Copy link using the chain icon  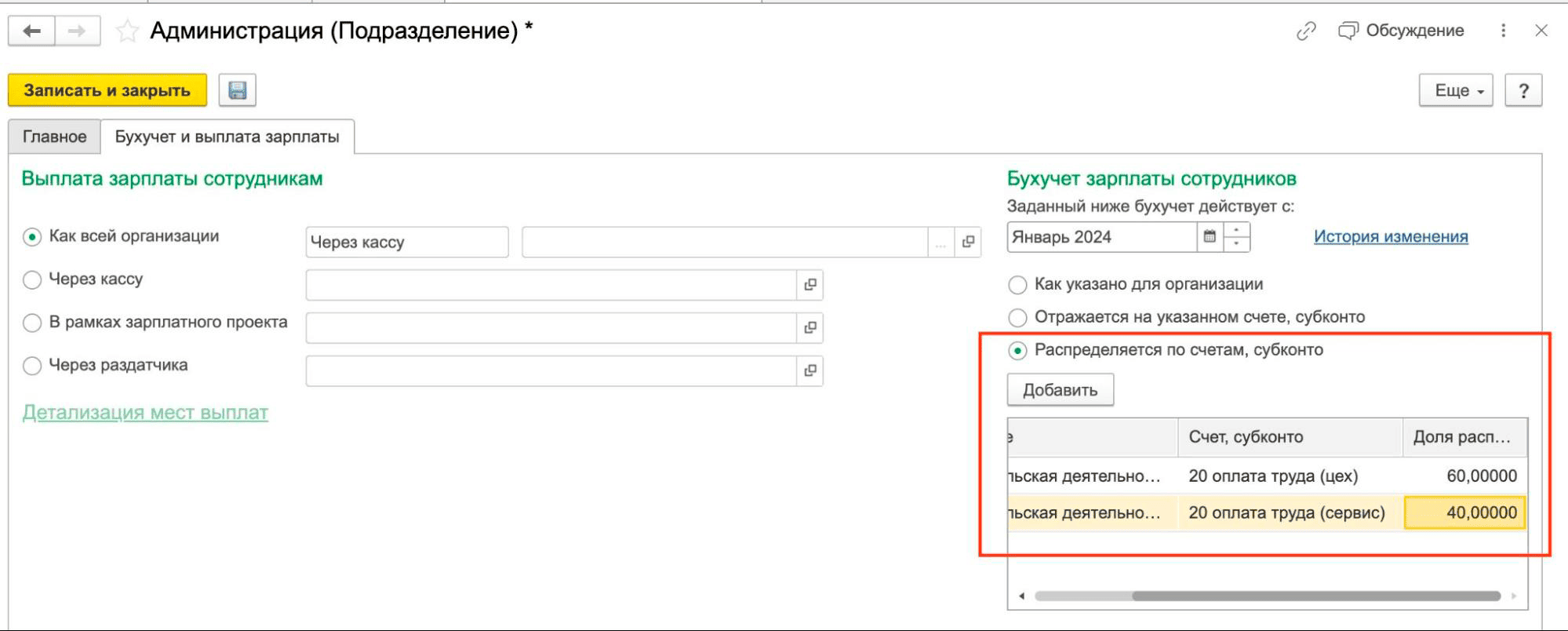pyautogui.click(x=1306, y=31)
